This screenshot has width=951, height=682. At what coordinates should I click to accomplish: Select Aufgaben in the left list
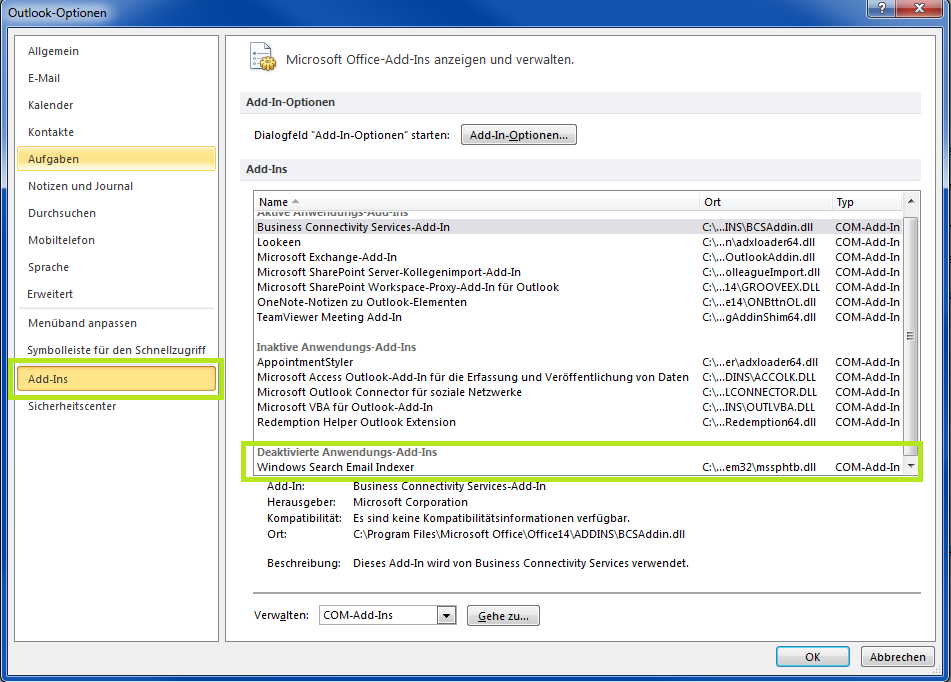[x=116, y=159]
